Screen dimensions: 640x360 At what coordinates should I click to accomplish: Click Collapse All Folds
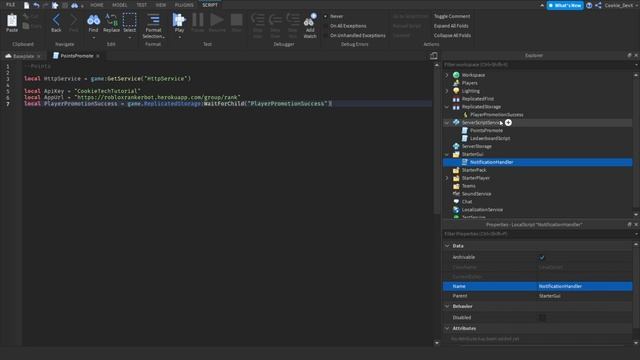452,36
